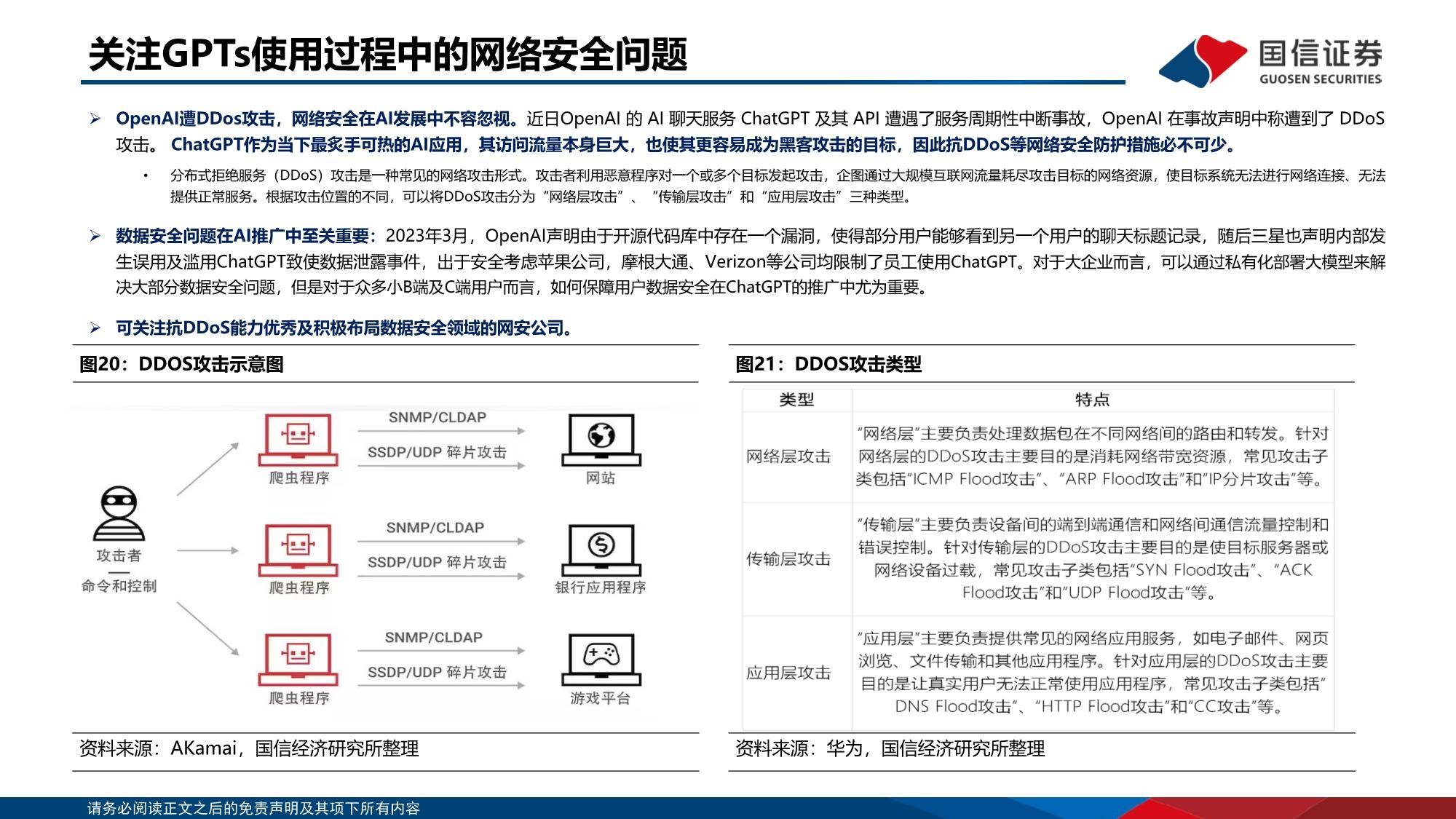Select the bottom crawler bot laptop icon
The height and width of the screenshot is (819, 1456).
point(298,660)
